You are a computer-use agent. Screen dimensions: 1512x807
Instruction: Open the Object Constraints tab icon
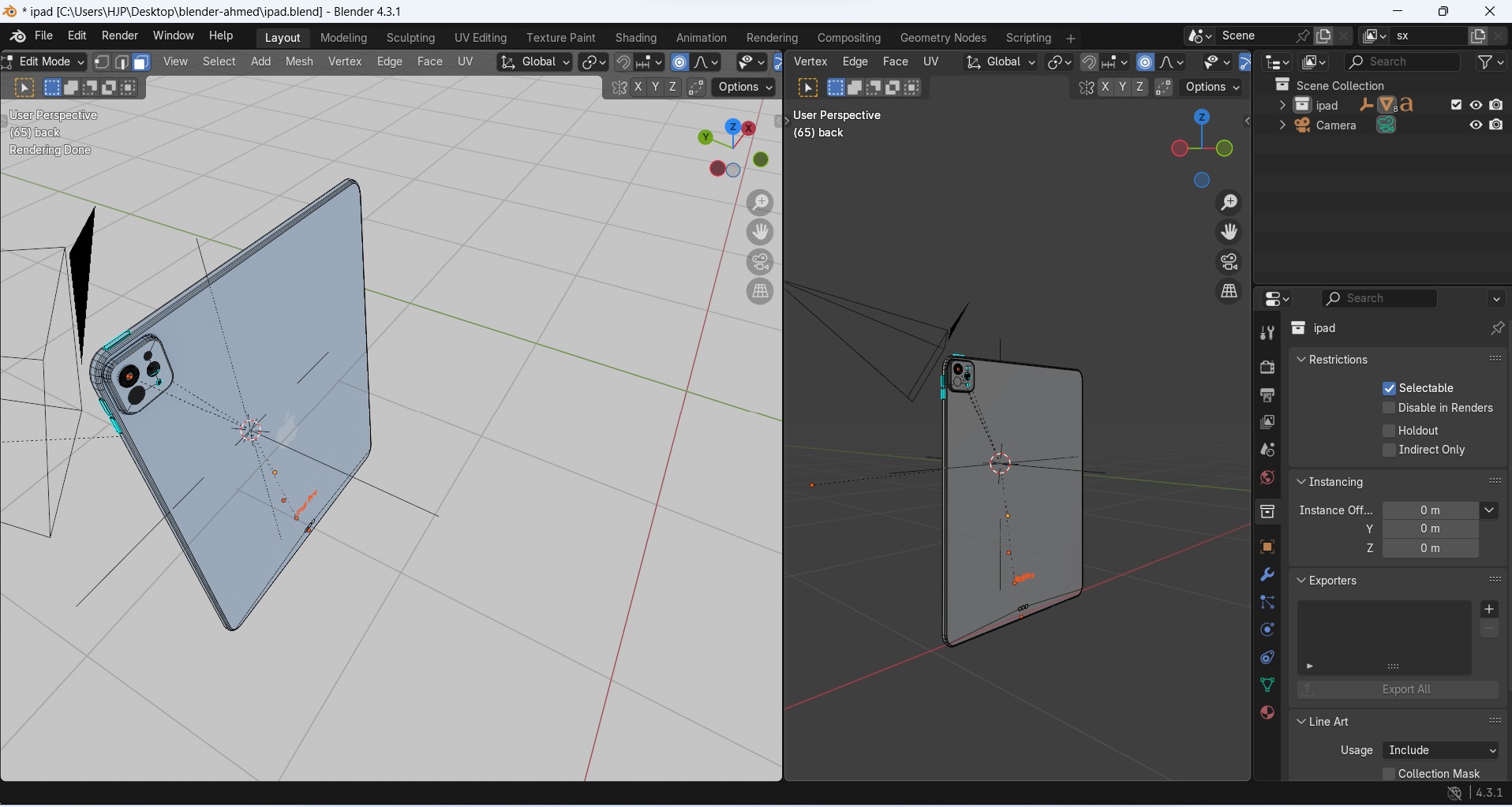1267,658
